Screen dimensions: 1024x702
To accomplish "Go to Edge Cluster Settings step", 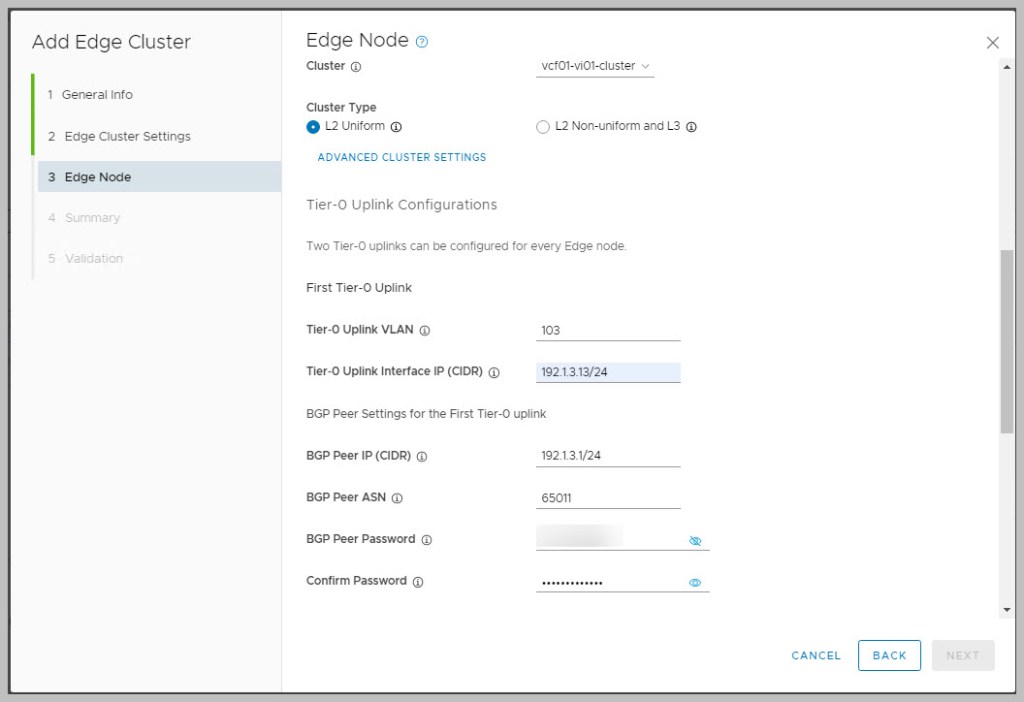I will click(x=127, y=136).
